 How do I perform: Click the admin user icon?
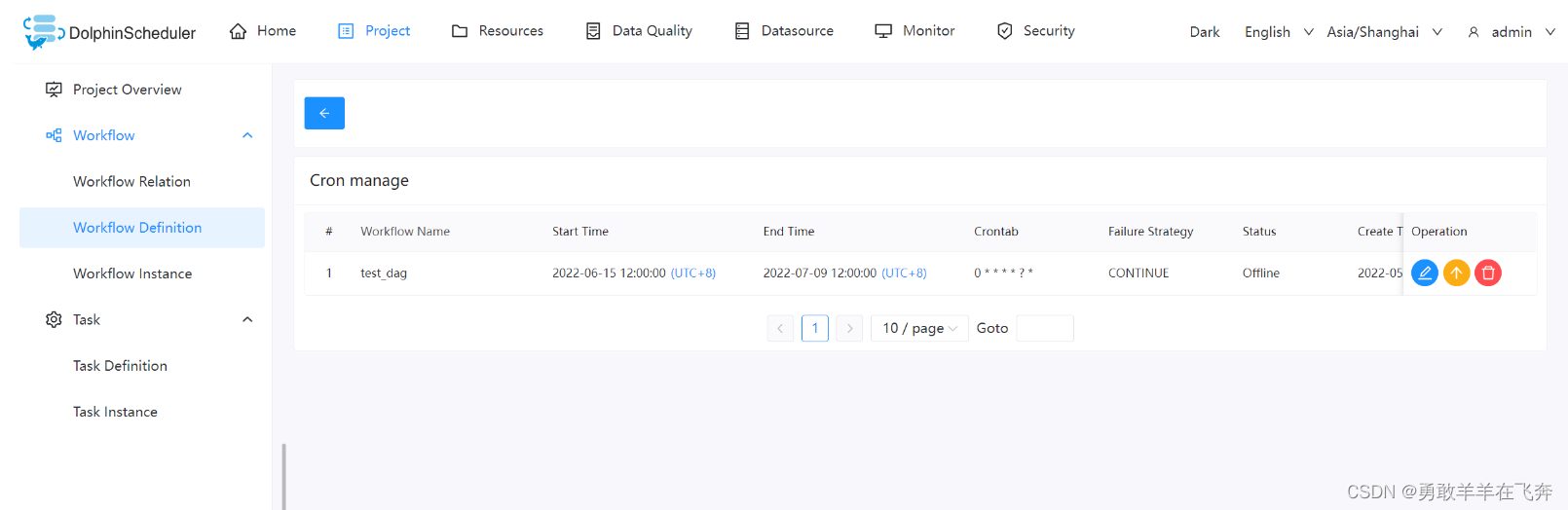pos(1474,32)
